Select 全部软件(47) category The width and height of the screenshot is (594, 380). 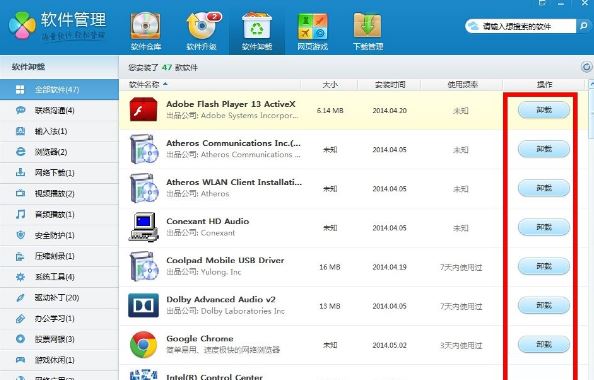59,89
